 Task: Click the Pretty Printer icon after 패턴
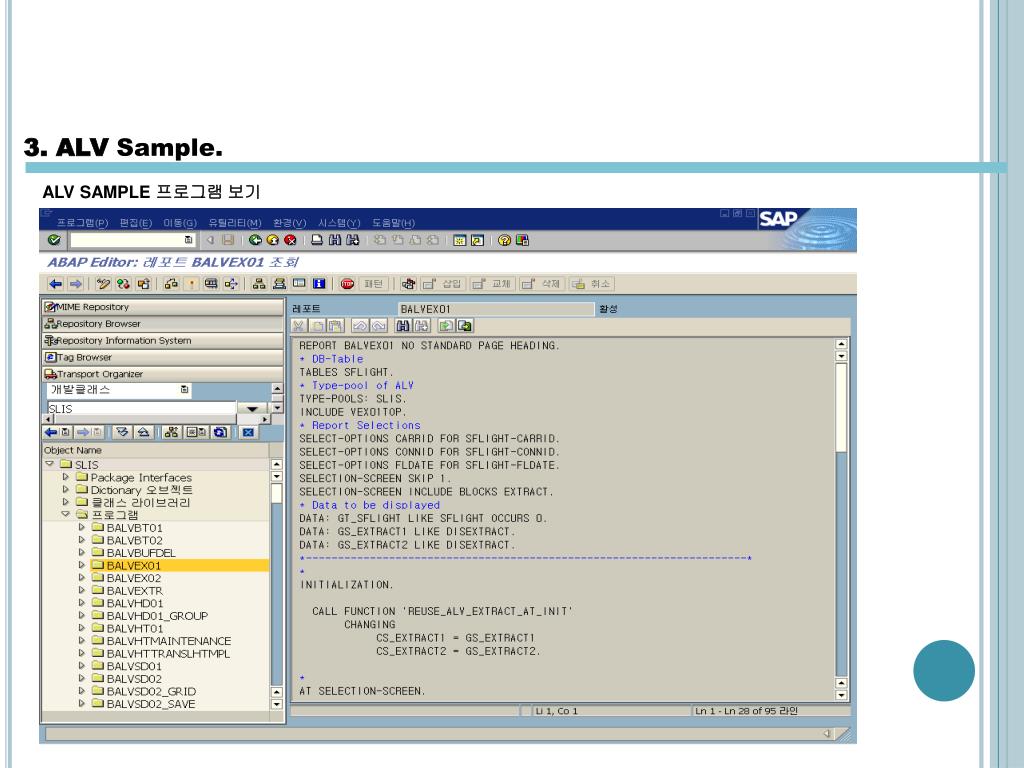(408, 284)
